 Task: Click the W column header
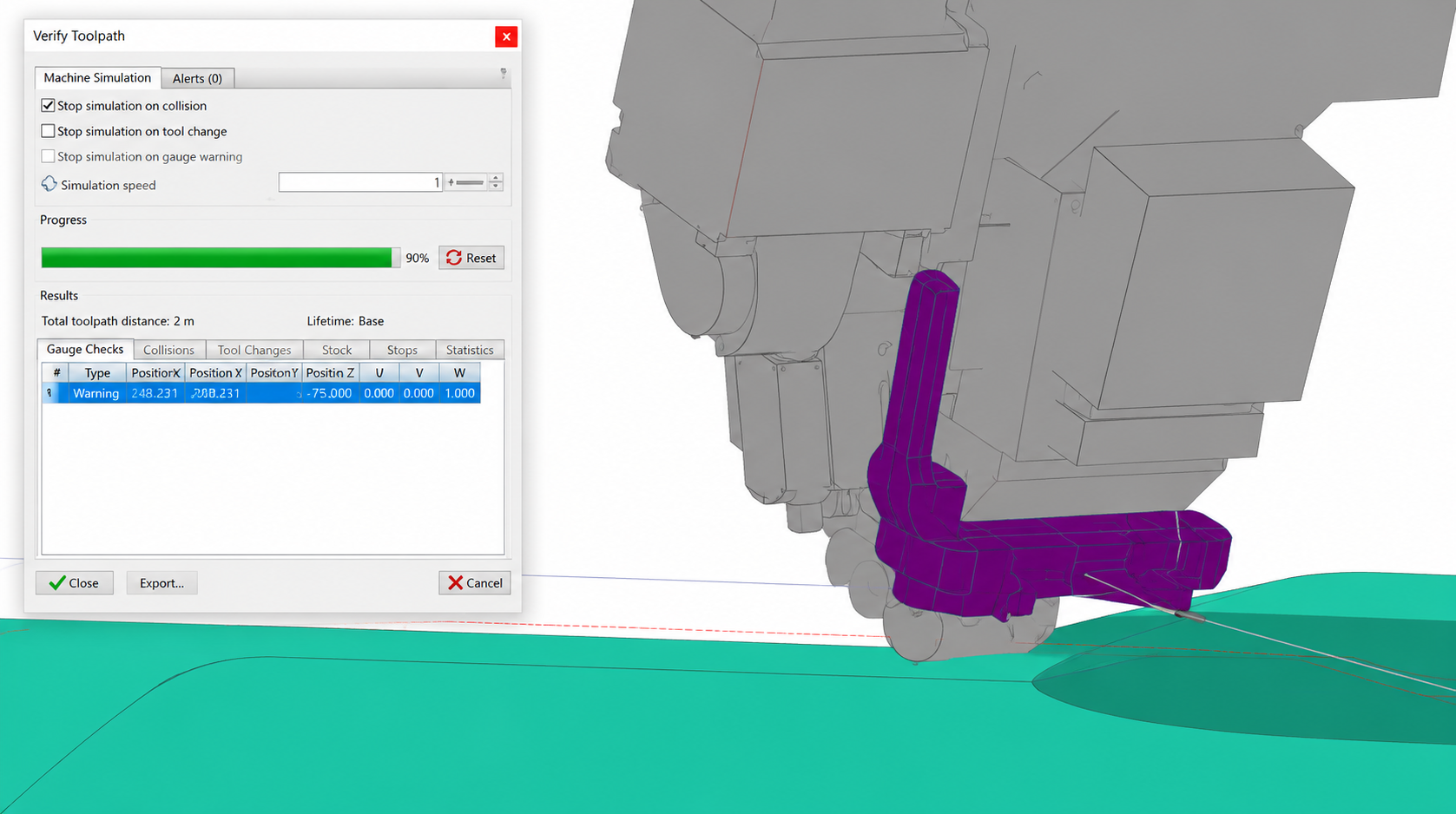(459, 372)
